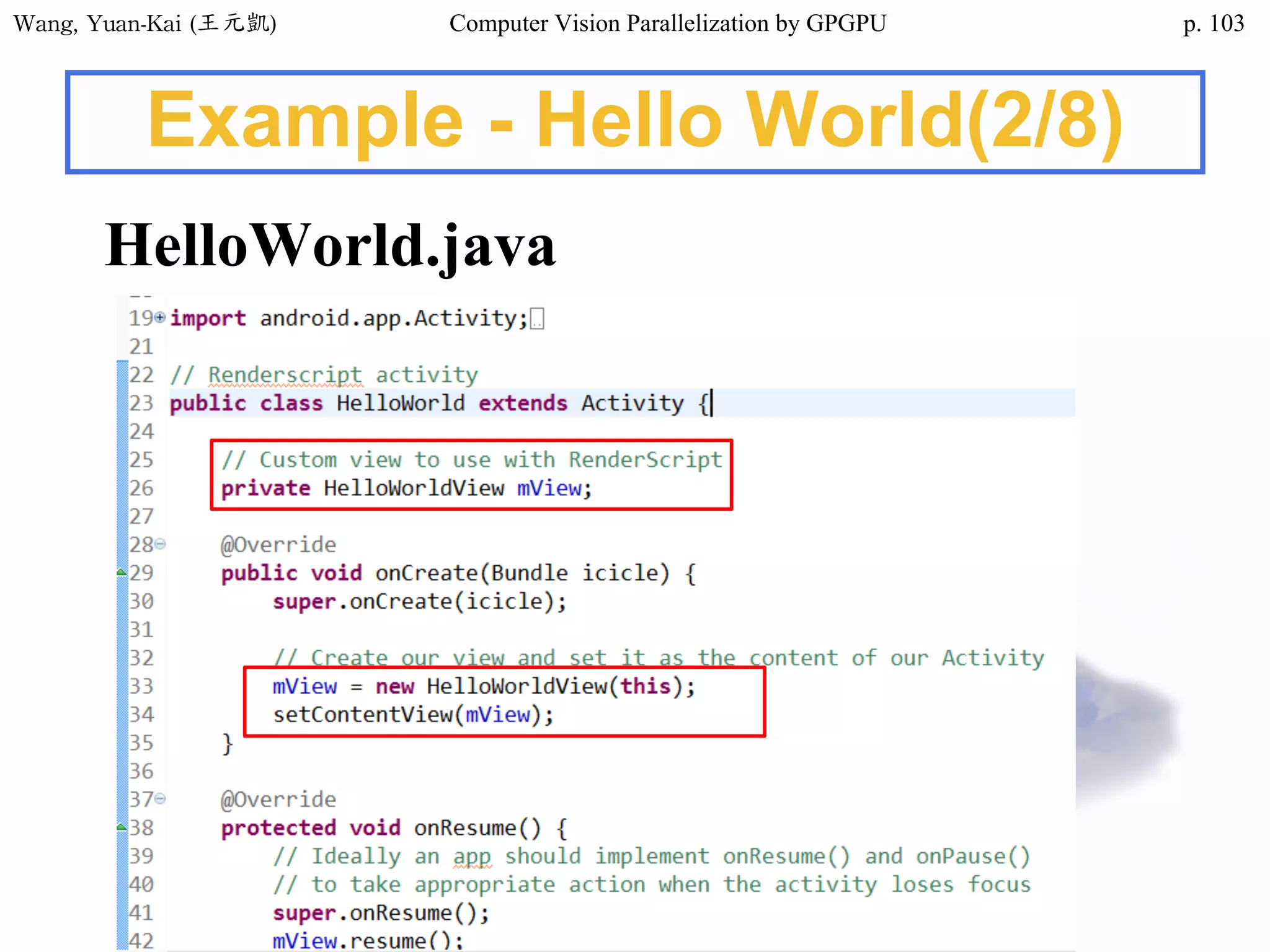
Task: Click the class name HelloWorld on line 23
Action: coord(401,403)
